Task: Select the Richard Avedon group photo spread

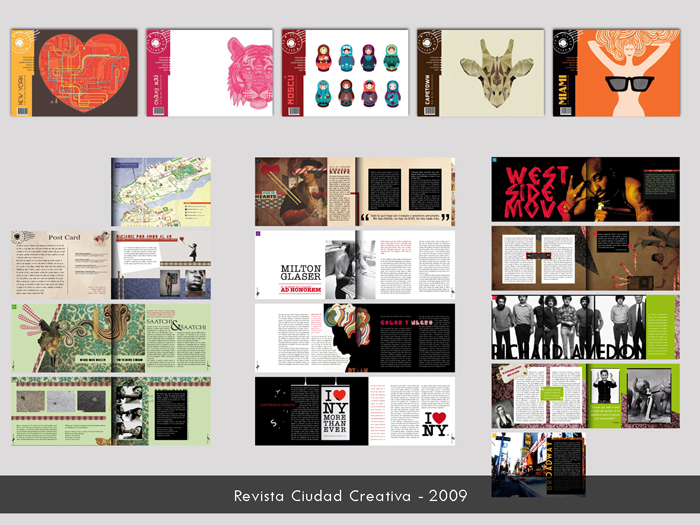Action: [x=585, y=327]
